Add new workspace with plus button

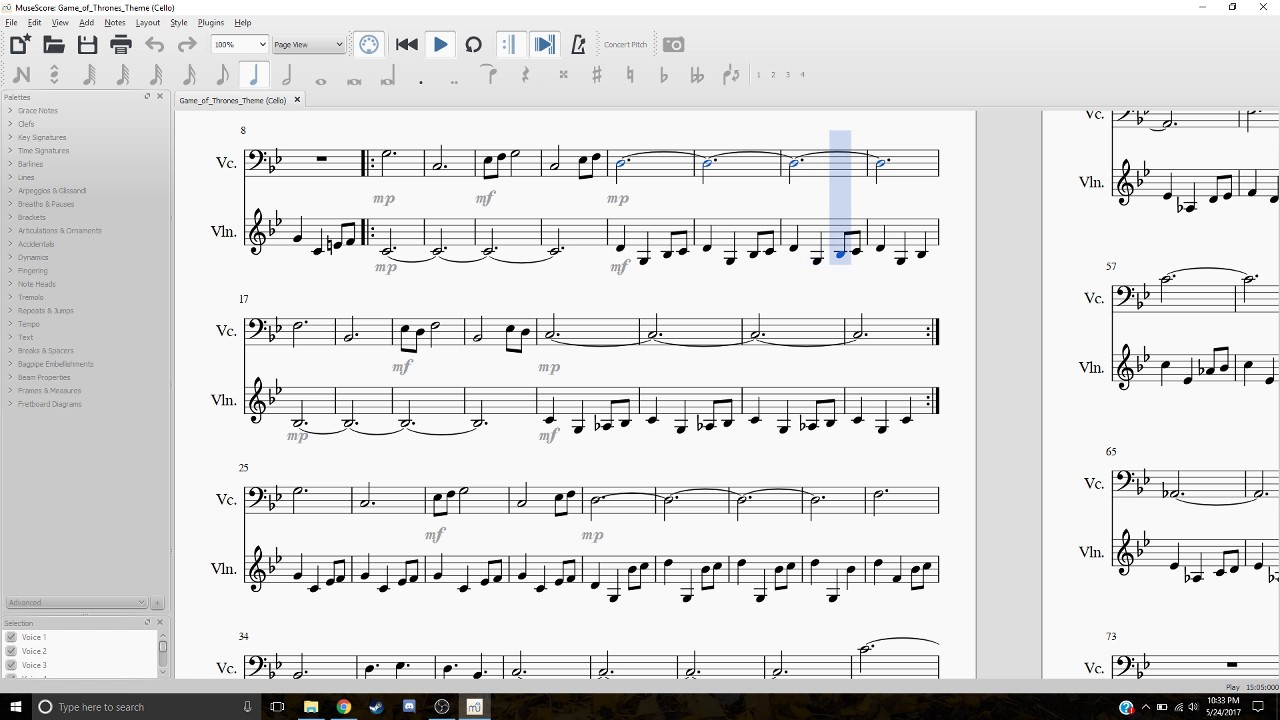pyautogui.click(x=157, y=603)
